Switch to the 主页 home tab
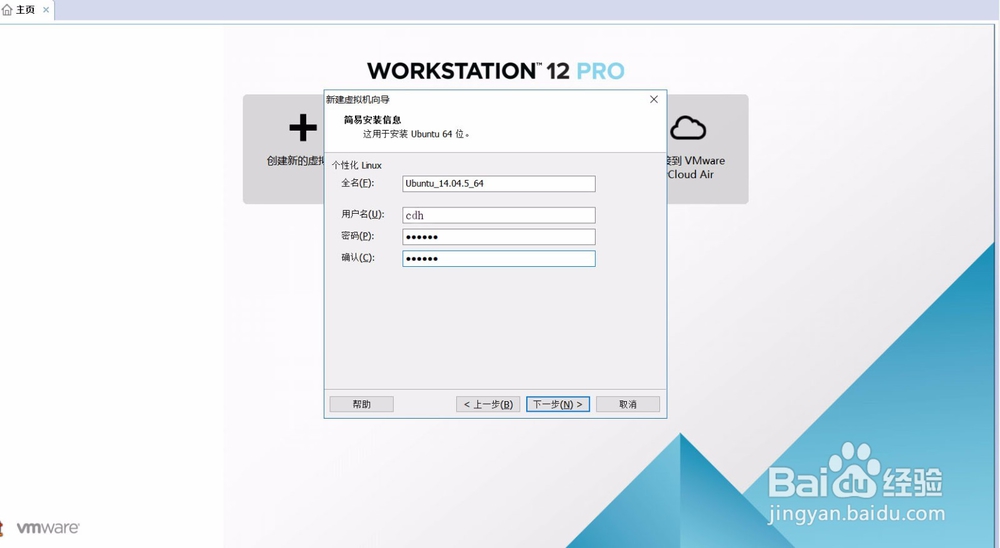Viewport: 1000px width, 548px height. [26, 10]
